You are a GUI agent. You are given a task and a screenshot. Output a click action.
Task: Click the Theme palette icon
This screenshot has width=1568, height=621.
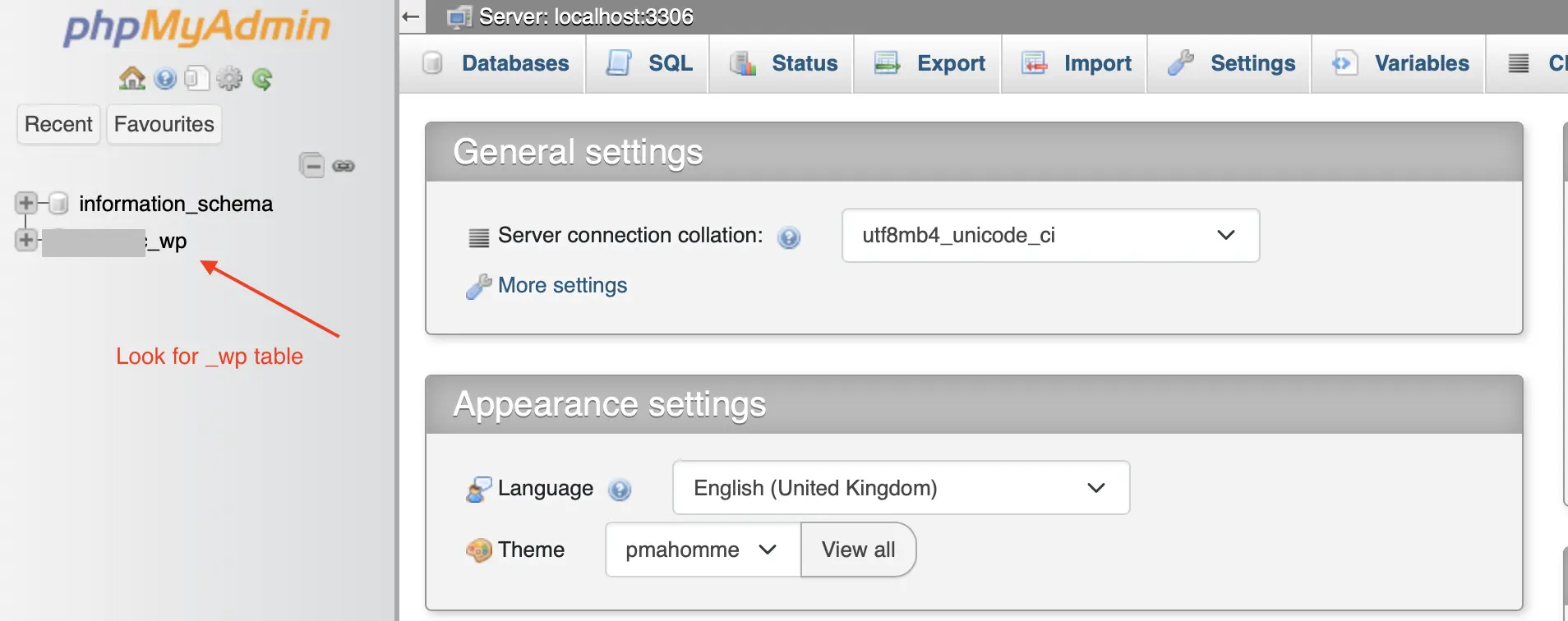tap(478, 550)
